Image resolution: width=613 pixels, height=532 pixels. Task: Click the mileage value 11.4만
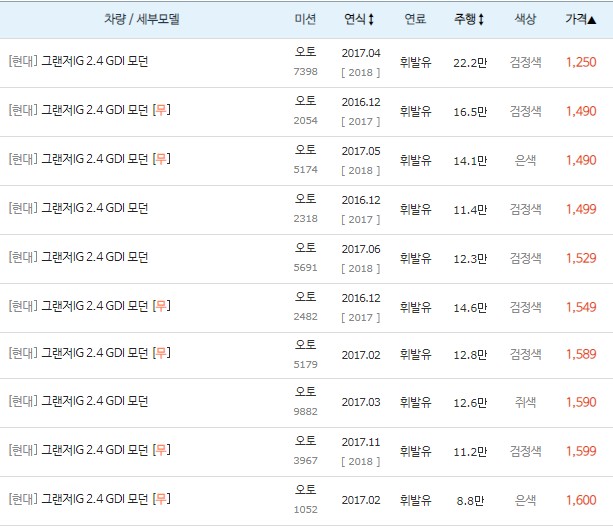click(470, 210)
